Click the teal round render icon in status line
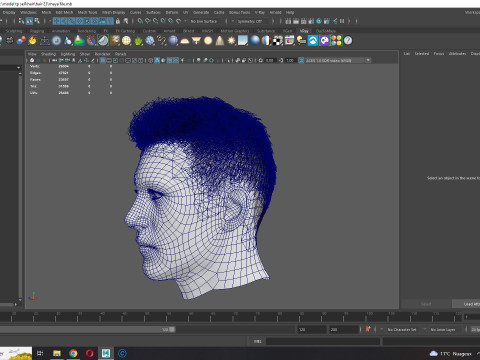Image resolution: width=480 pixels, height=360 pixels. click(x=319, y=21)
